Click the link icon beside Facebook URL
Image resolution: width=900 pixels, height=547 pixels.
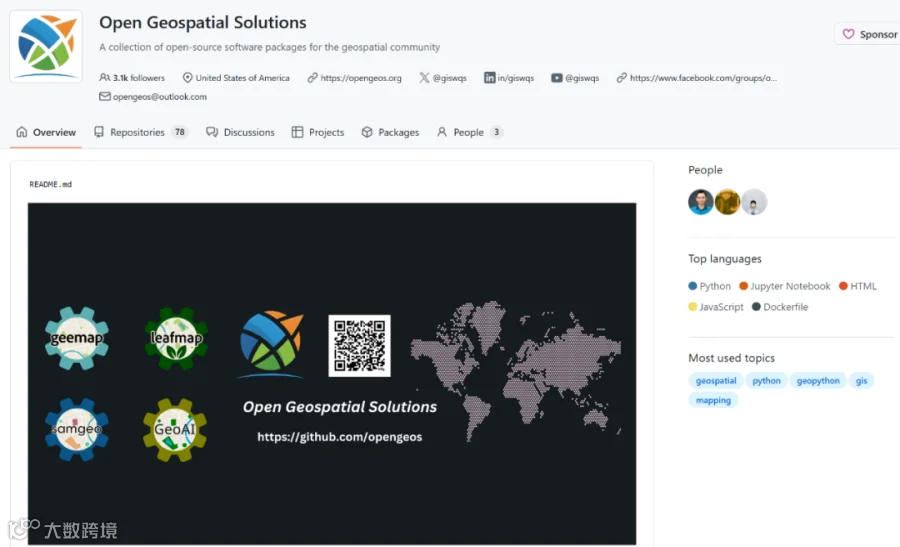click(x=622, y=77)
